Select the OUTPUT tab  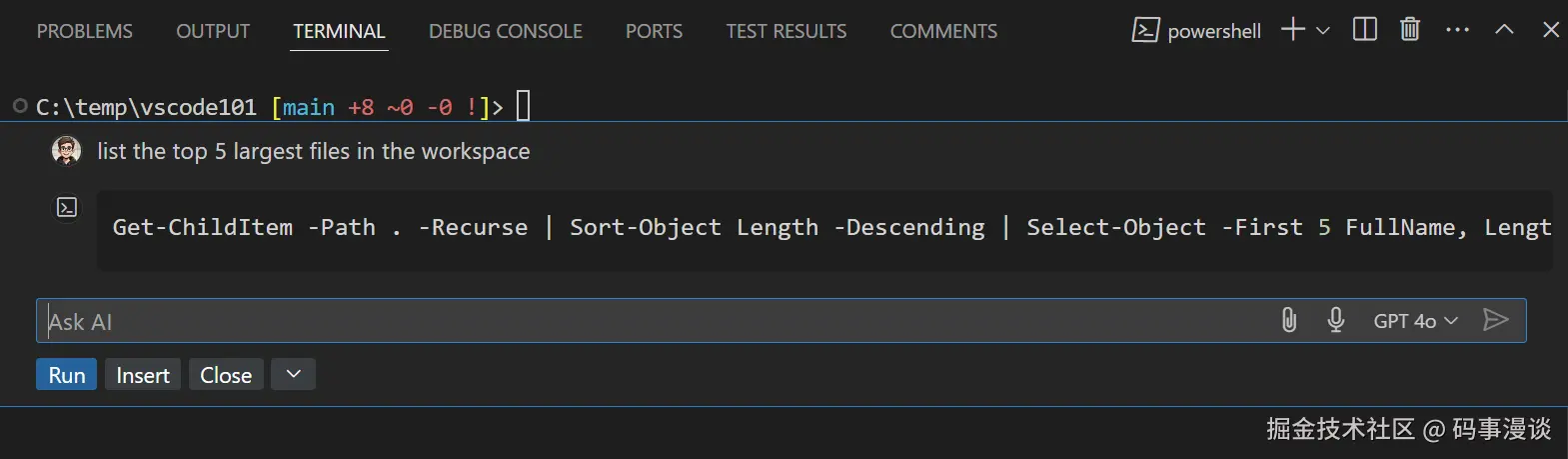[213, 31]
